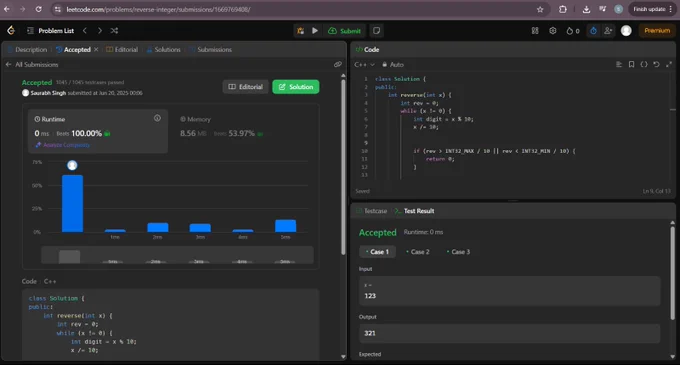Click the test result panel scrollbar
Image resolution: width=680 pixels, height=365 pixels.
click(673, 273)
